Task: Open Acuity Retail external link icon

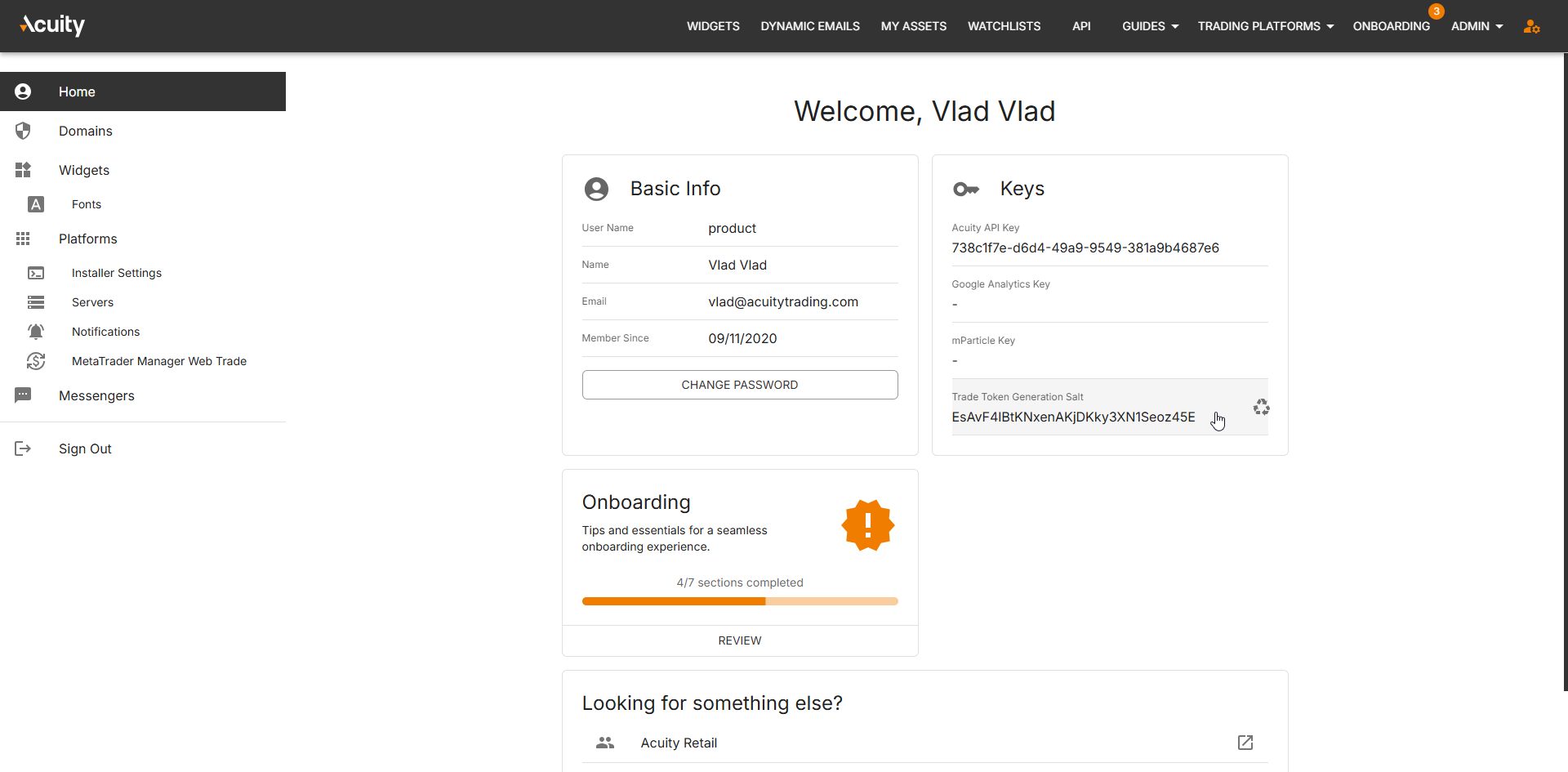Action: point(1245,743)
